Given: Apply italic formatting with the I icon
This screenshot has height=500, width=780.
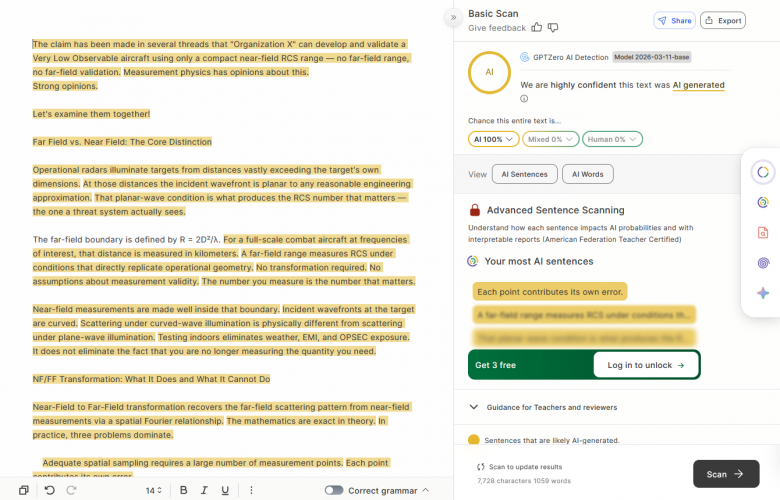Looking at the screenshot, I should (x=204, y=490).
